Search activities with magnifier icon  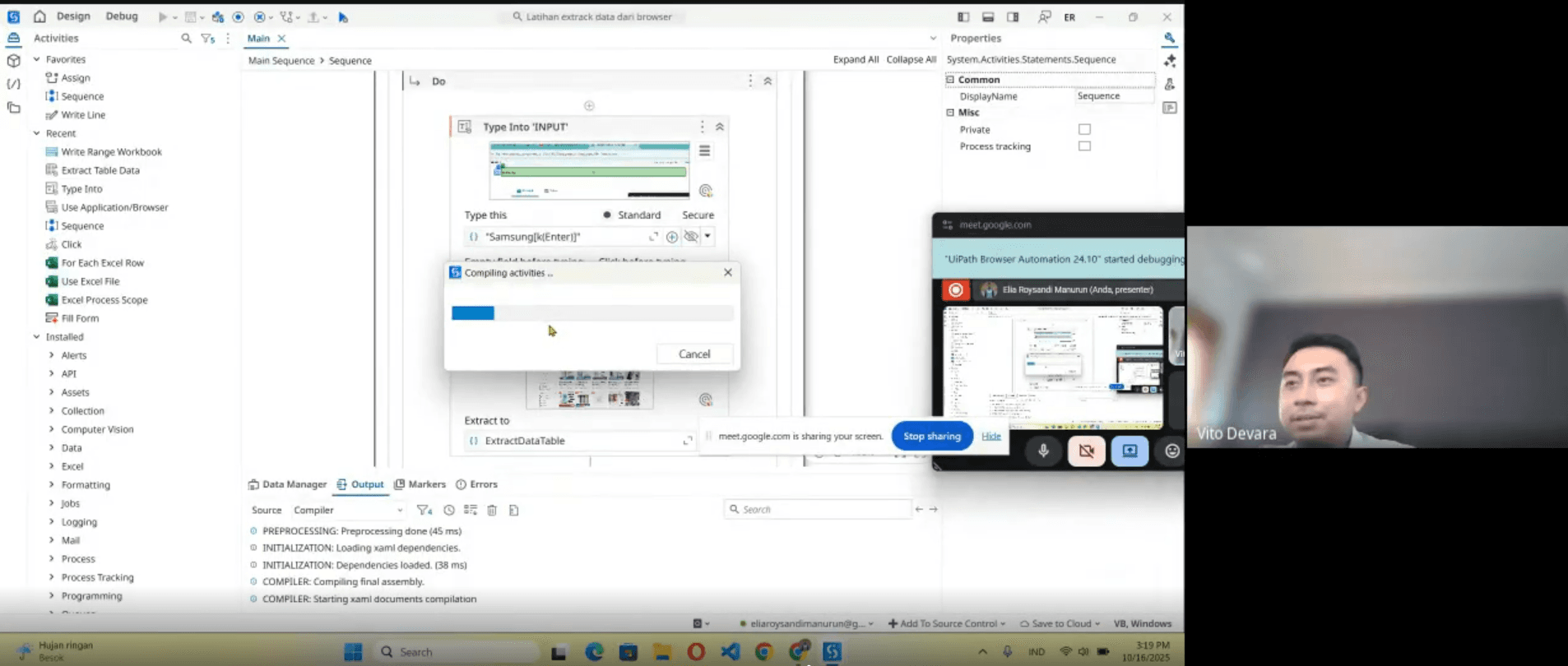click(x=186, y=38)
